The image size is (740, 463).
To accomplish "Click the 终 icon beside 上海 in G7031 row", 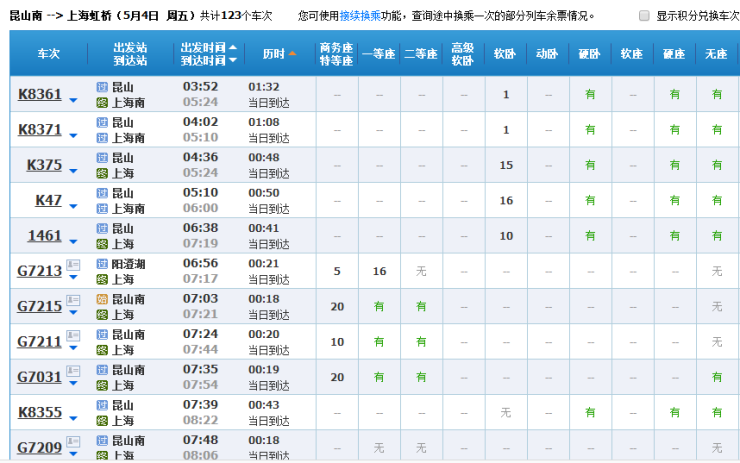I will tap(102, 385).
